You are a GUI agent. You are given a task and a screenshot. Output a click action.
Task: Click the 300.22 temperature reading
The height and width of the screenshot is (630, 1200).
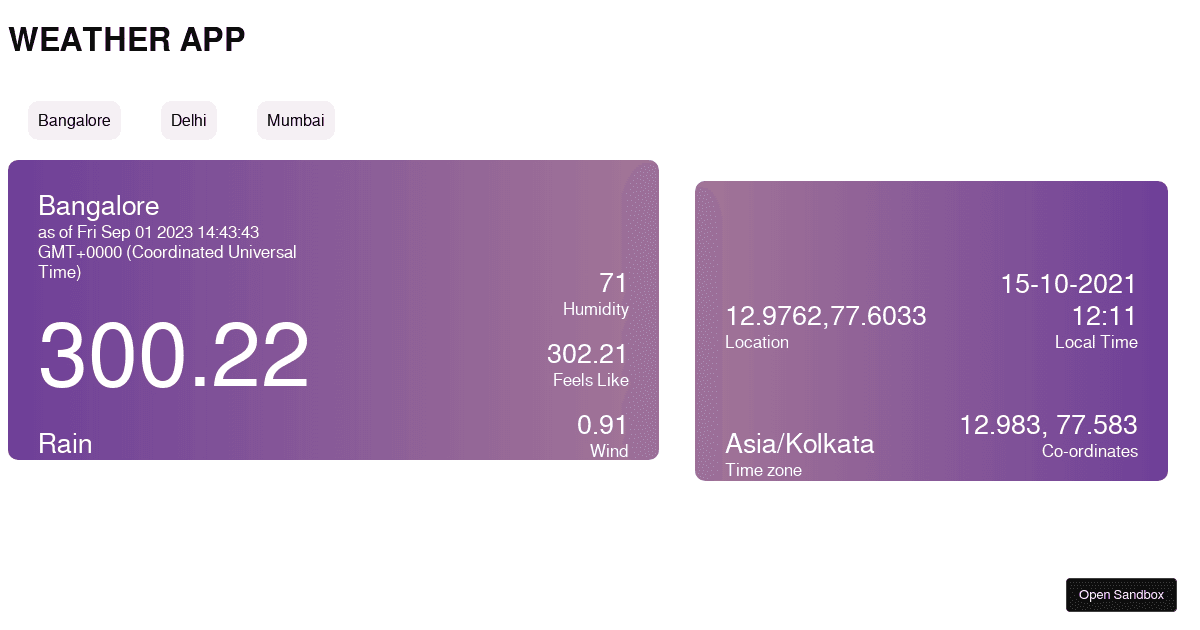coord(174,355)
